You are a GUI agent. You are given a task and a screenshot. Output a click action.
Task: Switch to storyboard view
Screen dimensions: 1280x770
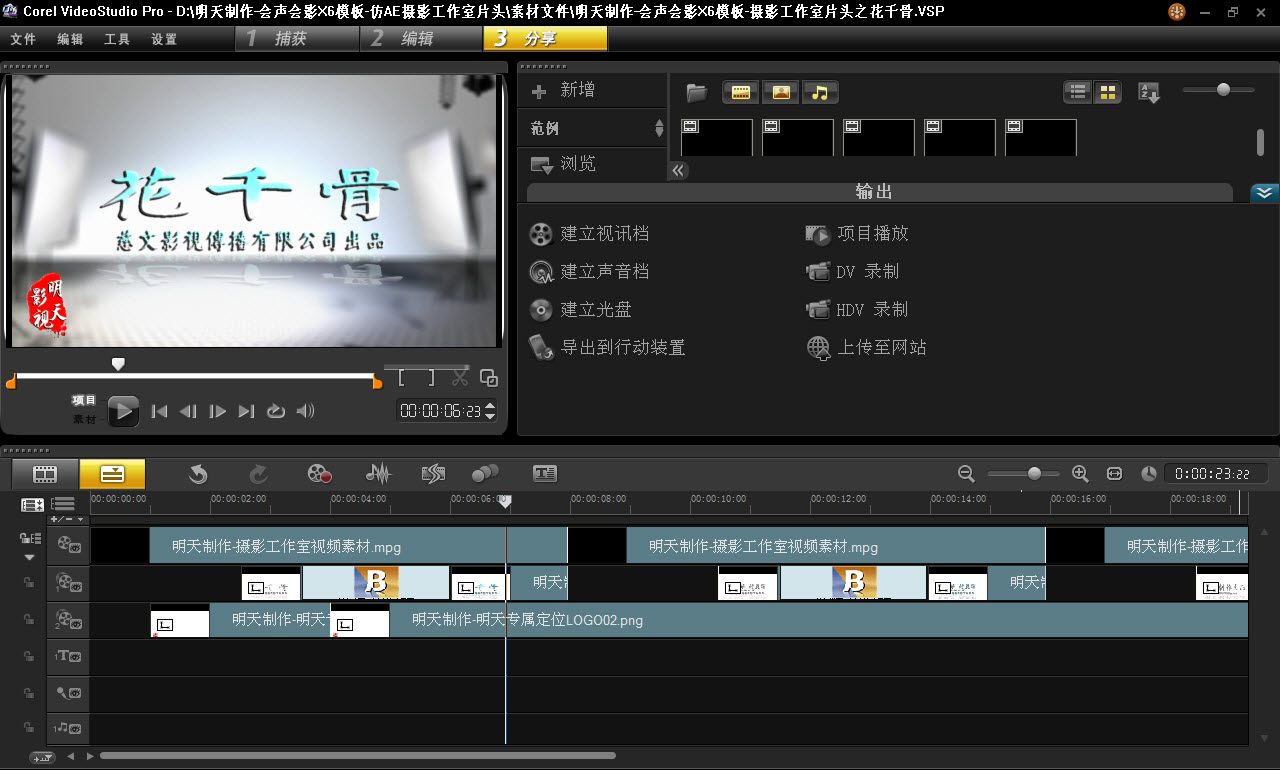[45, 474]
